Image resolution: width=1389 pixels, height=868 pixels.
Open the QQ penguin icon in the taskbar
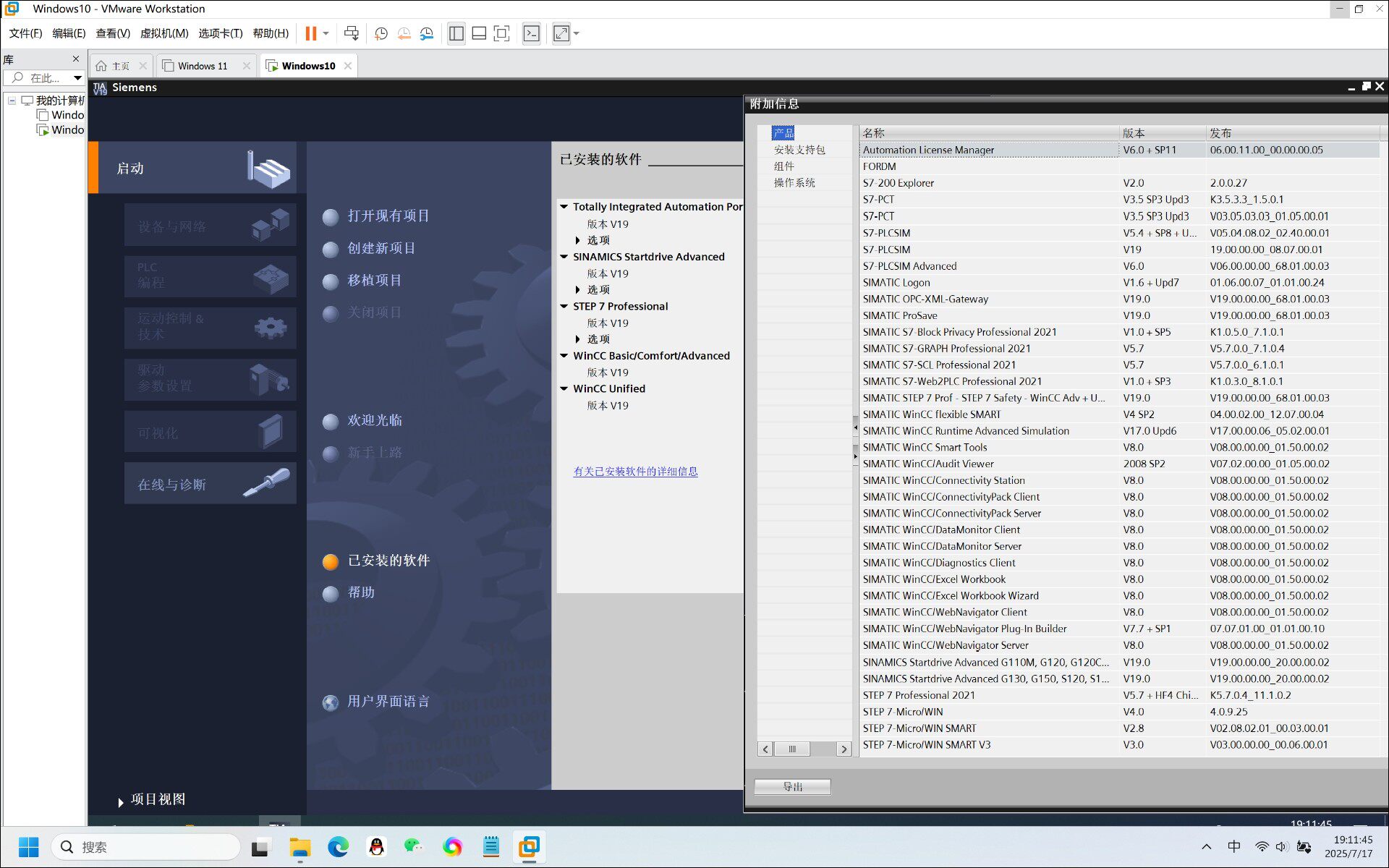pyautogui.click(x=376, y=847)
